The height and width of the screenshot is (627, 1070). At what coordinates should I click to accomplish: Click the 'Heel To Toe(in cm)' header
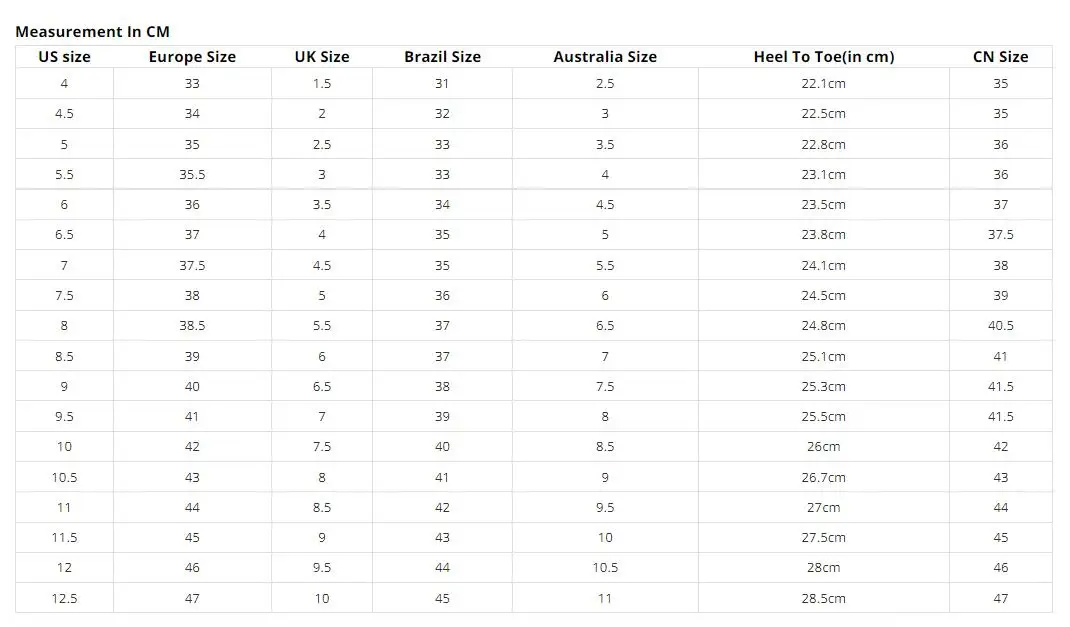[824, 57]
